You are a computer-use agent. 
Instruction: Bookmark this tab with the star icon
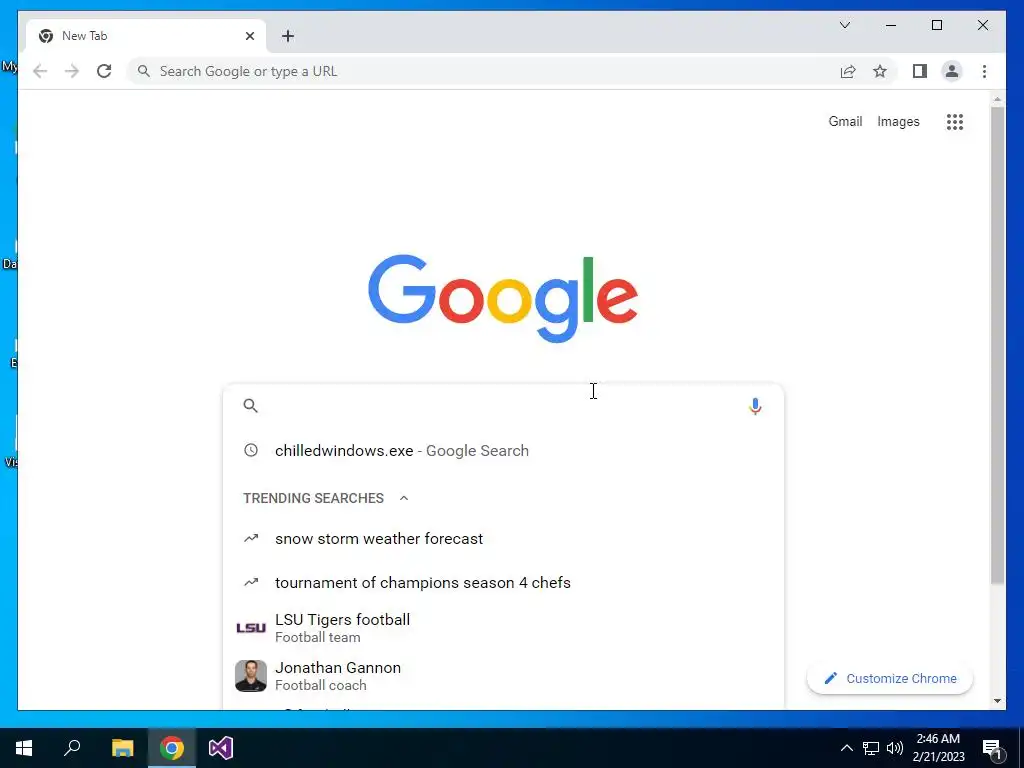880,71
